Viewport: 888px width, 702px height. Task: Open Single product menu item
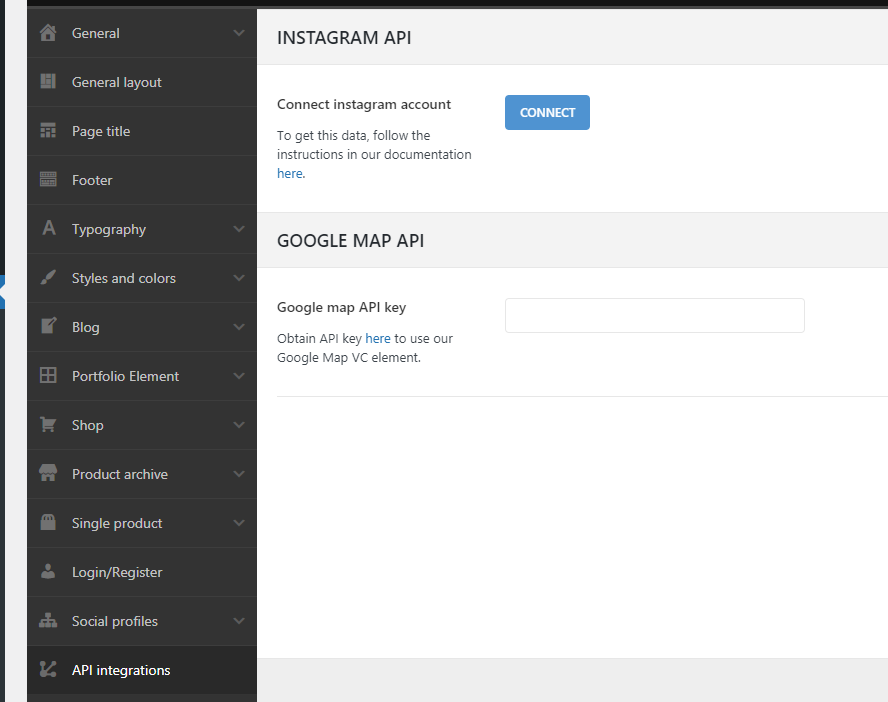[142, 523]
